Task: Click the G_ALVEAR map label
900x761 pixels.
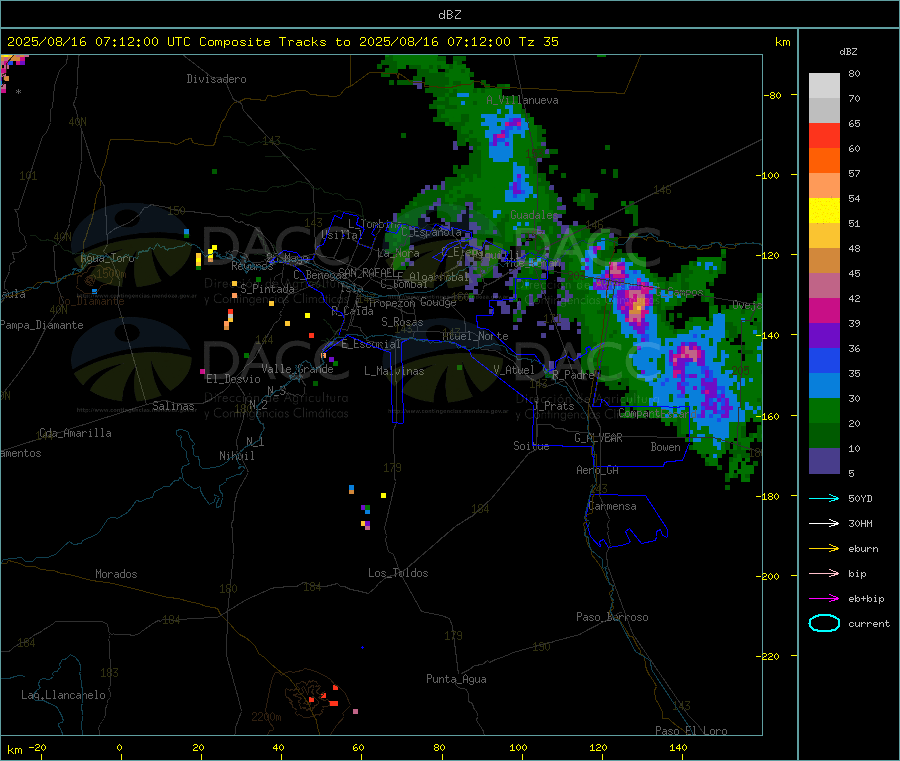Action: pos(598,438)
